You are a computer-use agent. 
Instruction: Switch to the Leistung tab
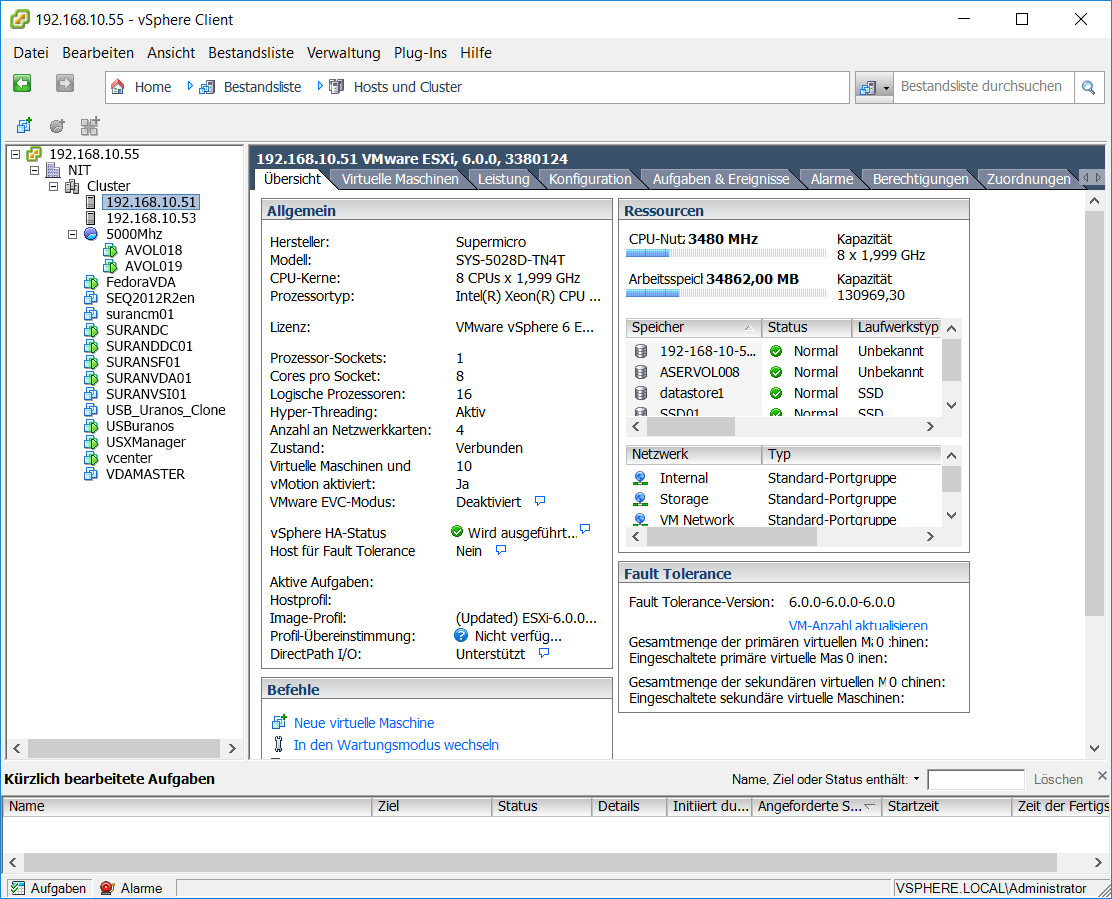click(504, 179)
